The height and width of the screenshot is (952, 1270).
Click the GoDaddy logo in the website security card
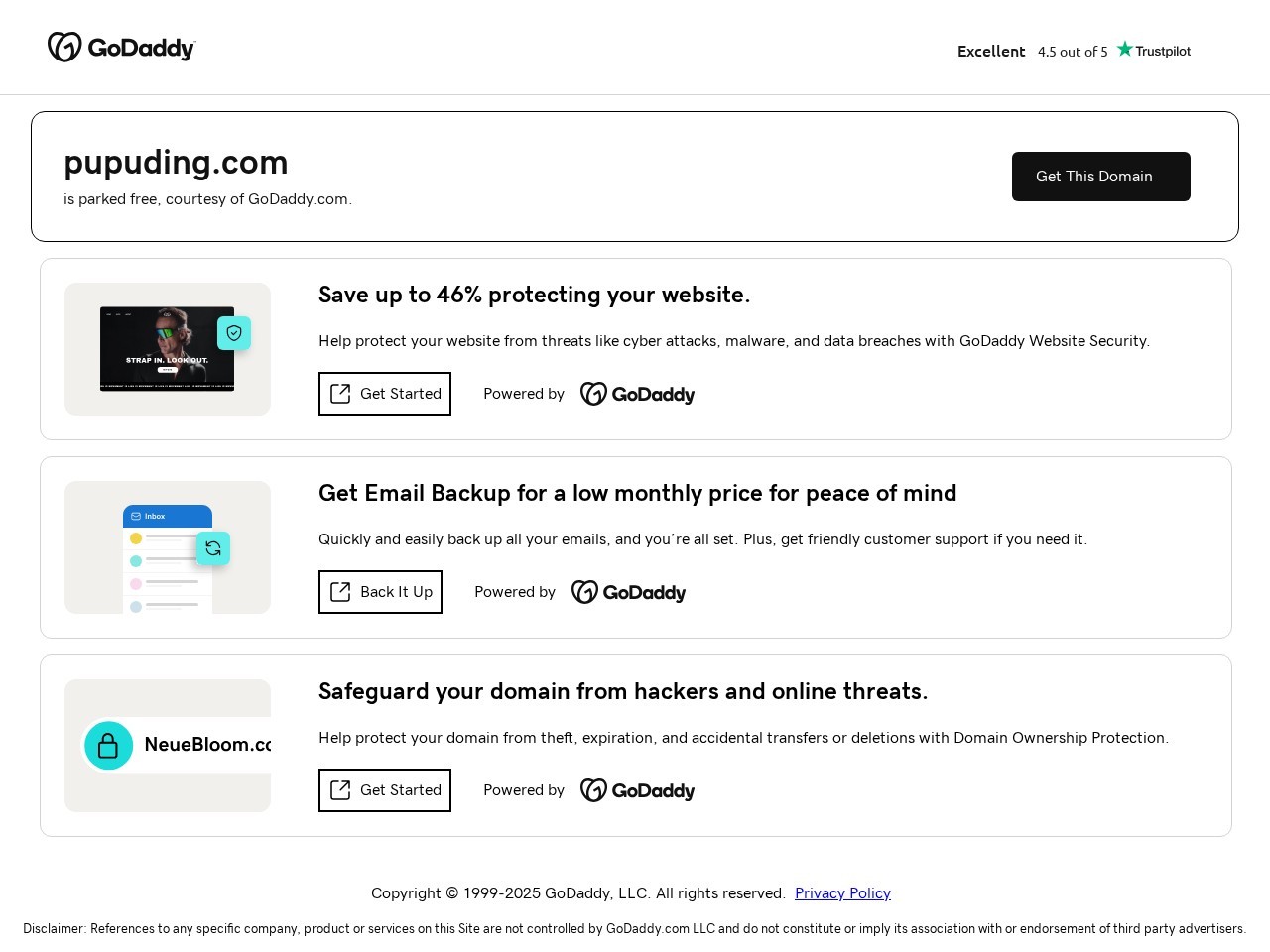point(637,395)
